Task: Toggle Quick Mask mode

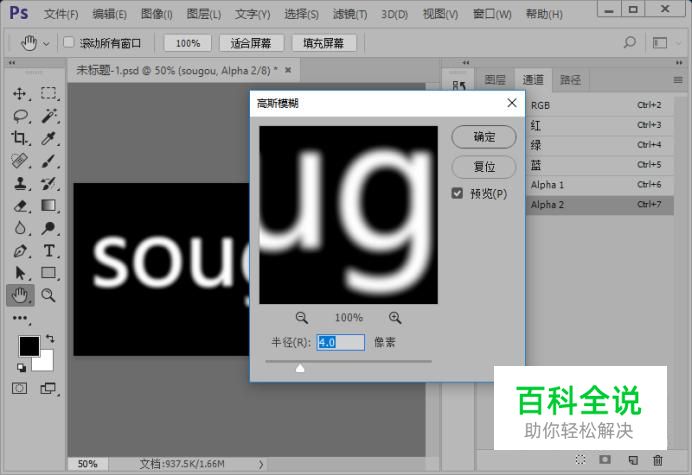Action: point(19,388)
